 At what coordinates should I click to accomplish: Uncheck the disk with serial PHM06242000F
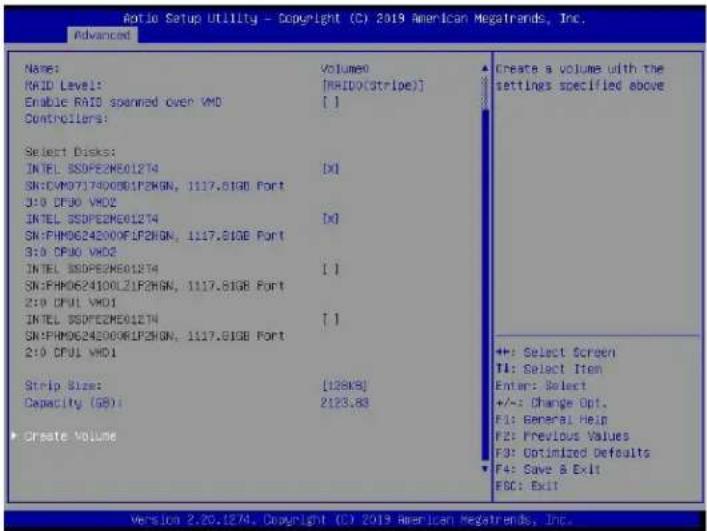coord(331,219)
